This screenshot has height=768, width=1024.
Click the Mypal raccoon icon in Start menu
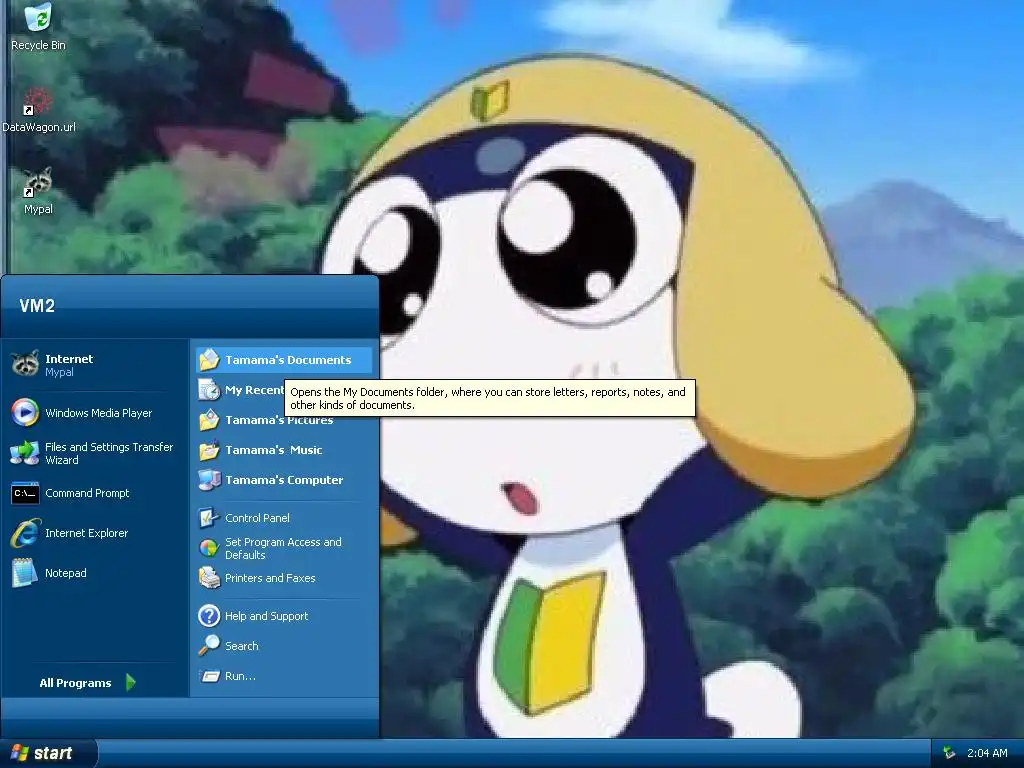point(25,363)
